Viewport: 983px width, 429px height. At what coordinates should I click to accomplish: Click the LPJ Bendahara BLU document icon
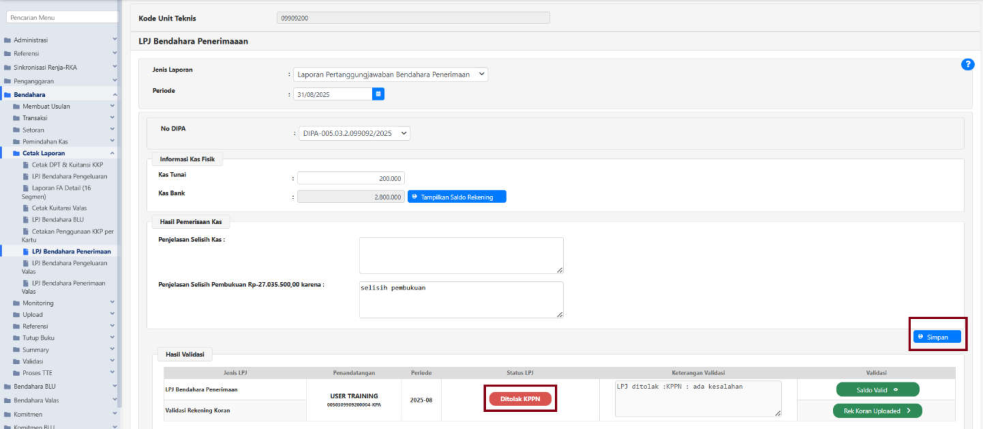coord(26,218)
